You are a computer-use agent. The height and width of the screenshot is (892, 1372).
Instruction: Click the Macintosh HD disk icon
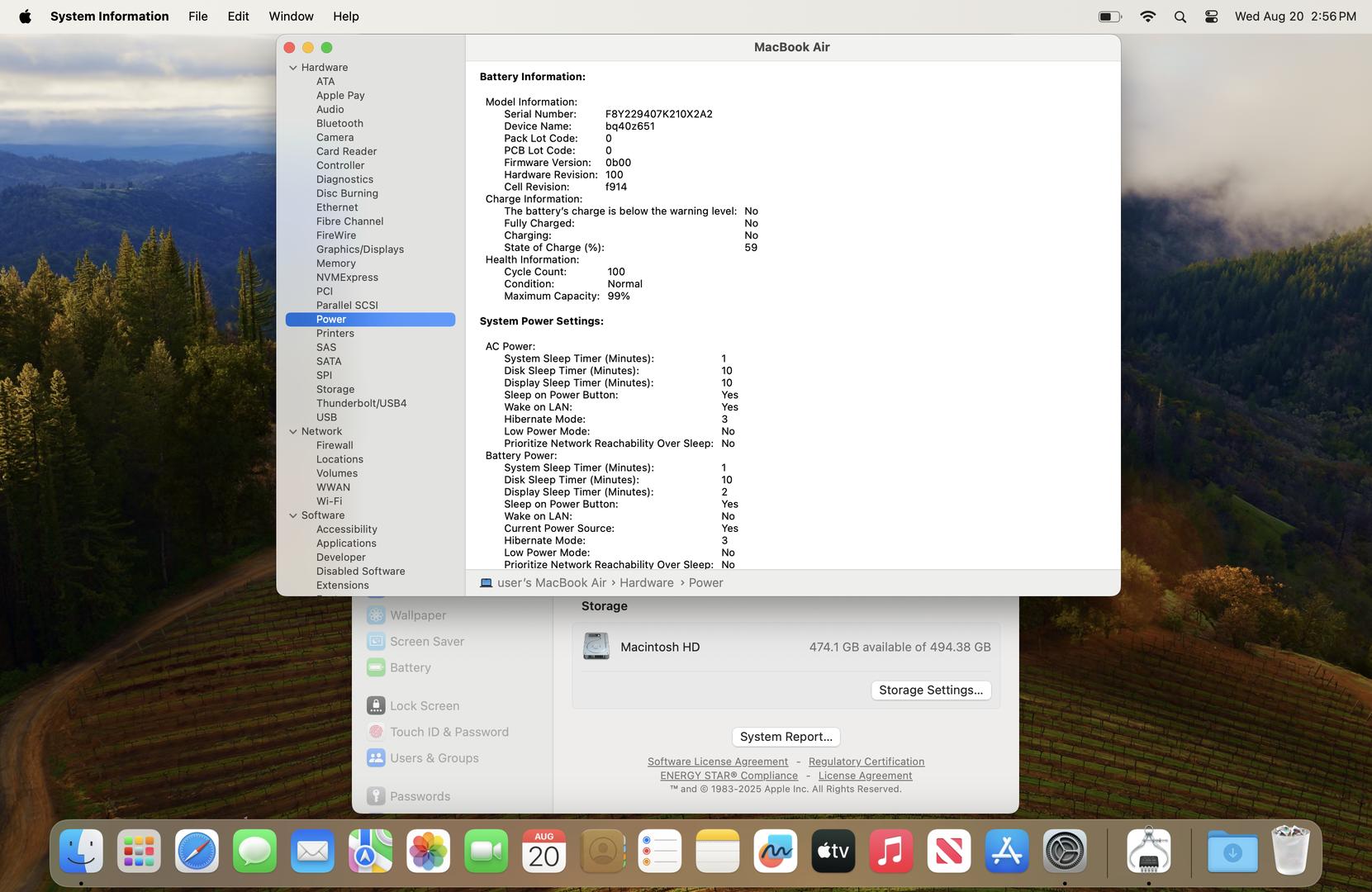[596, 647]
